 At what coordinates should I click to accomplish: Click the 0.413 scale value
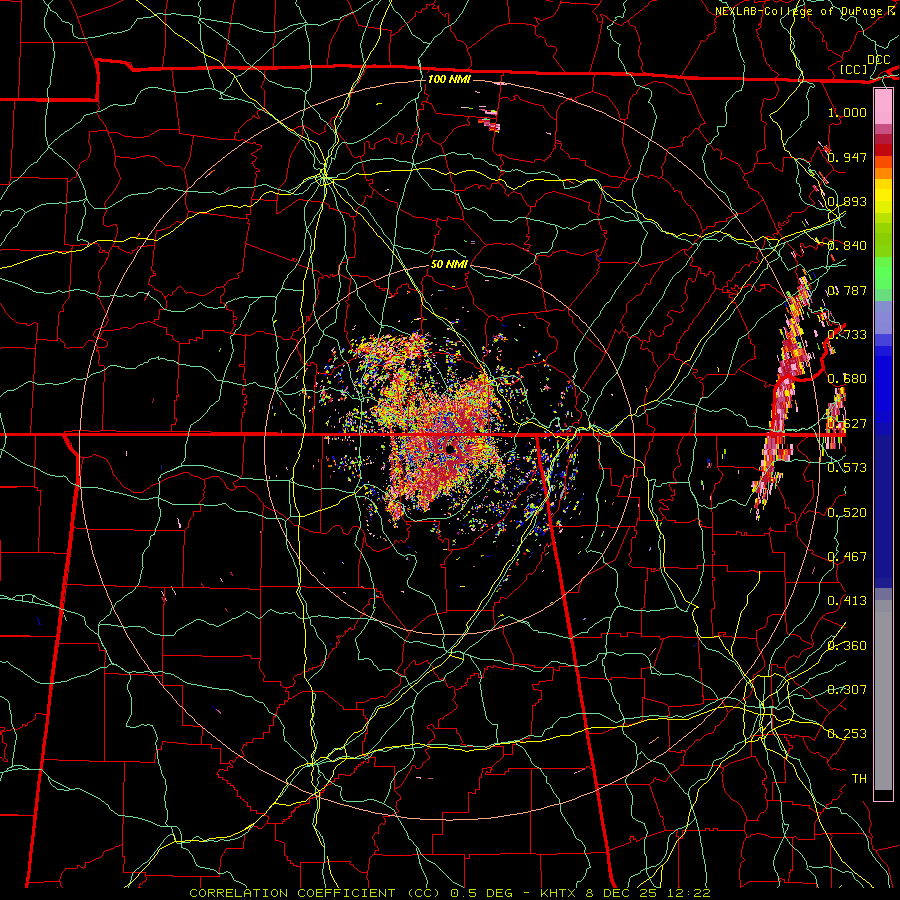847,601
